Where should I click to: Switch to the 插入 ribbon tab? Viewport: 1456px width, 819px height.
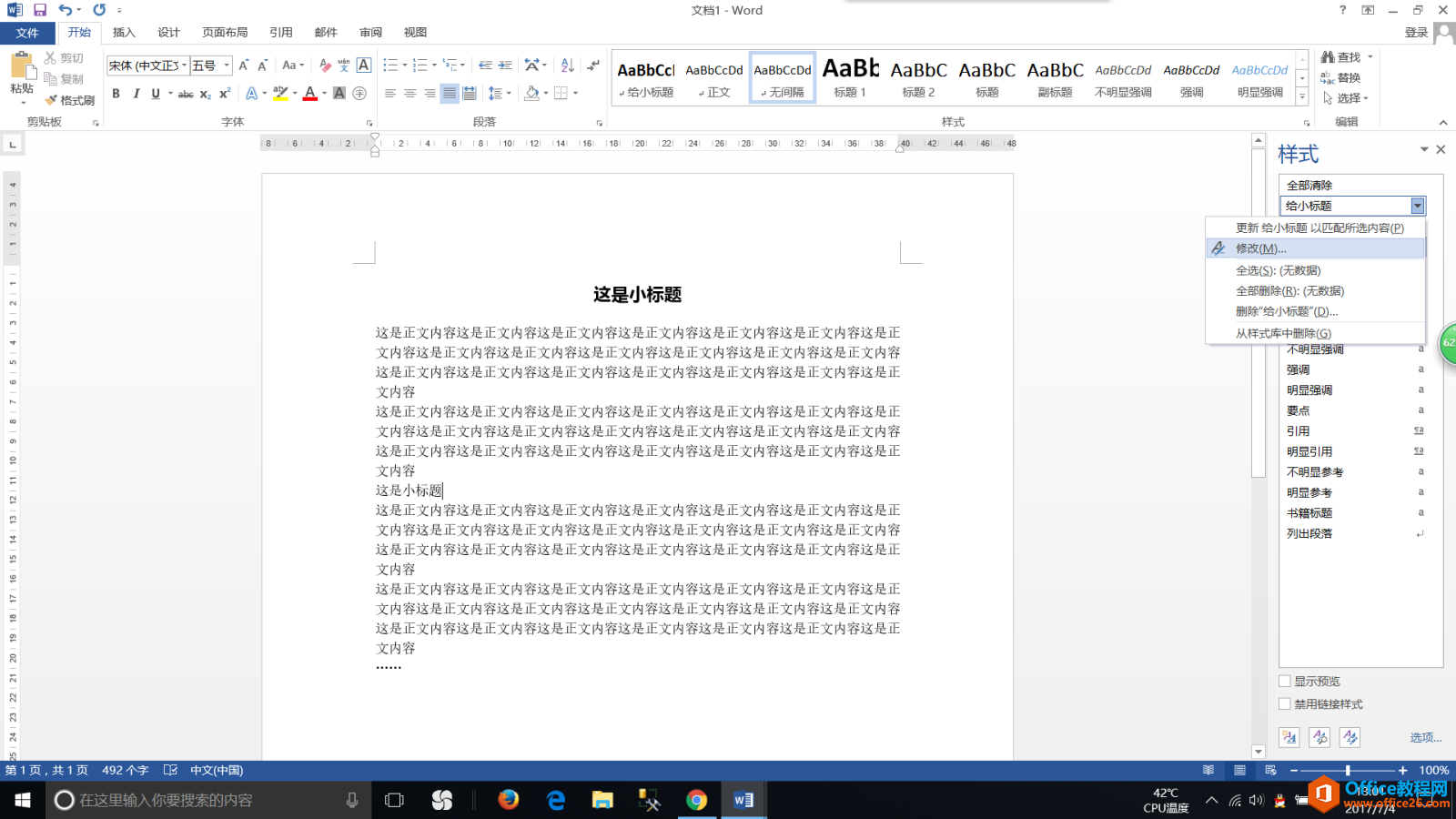tap(123, 32)
